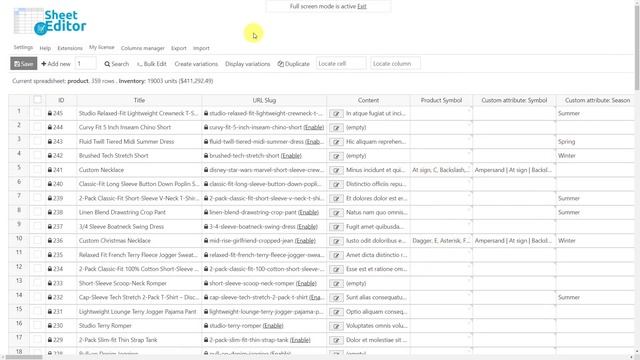Open the Export menu item
The width and height of the screenshot is (640, 360).
[179, 48]
